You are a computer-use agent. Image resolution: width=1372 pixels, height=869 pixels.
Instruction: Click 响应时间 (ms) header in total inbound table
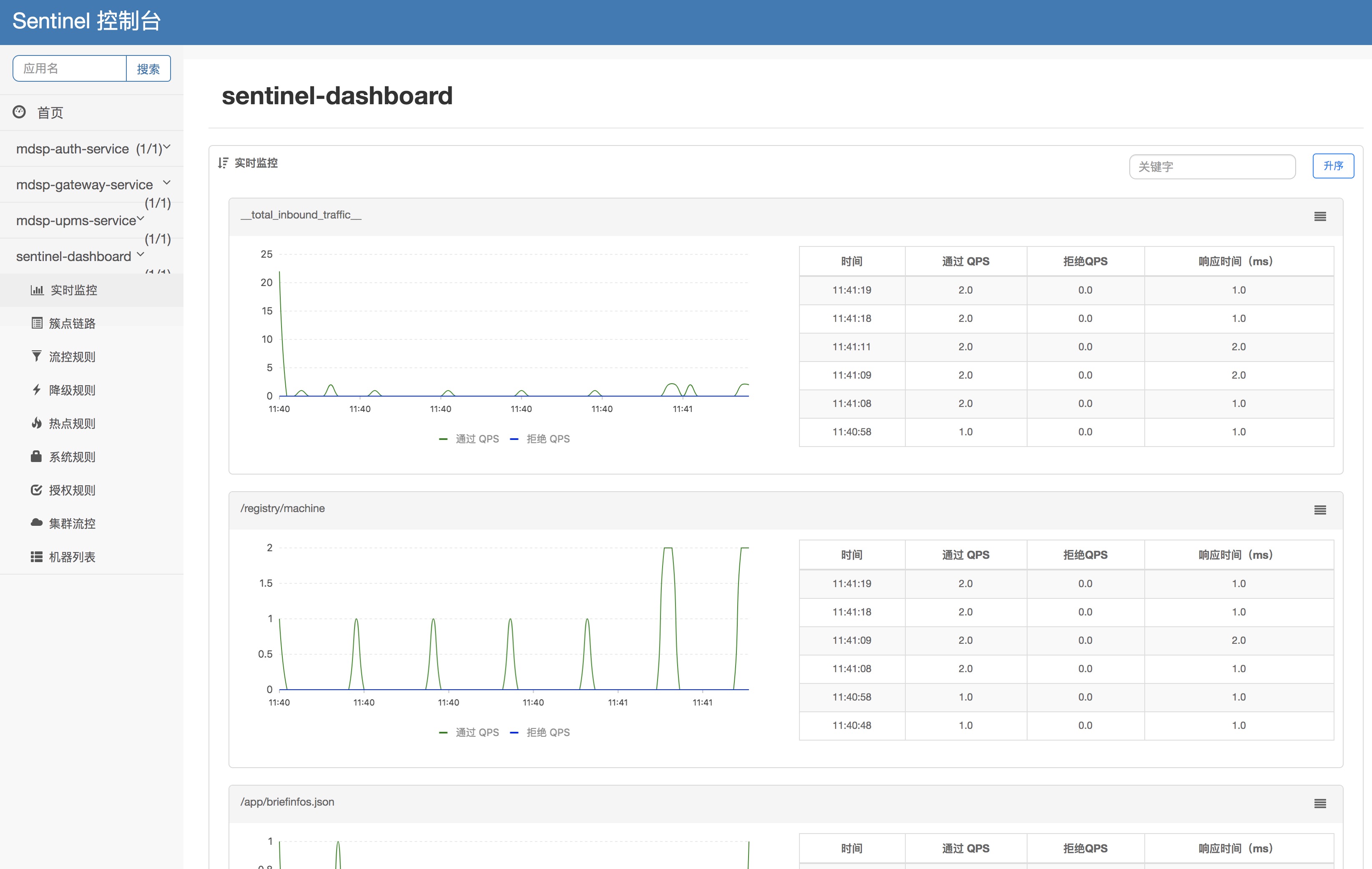(1238, 261)
